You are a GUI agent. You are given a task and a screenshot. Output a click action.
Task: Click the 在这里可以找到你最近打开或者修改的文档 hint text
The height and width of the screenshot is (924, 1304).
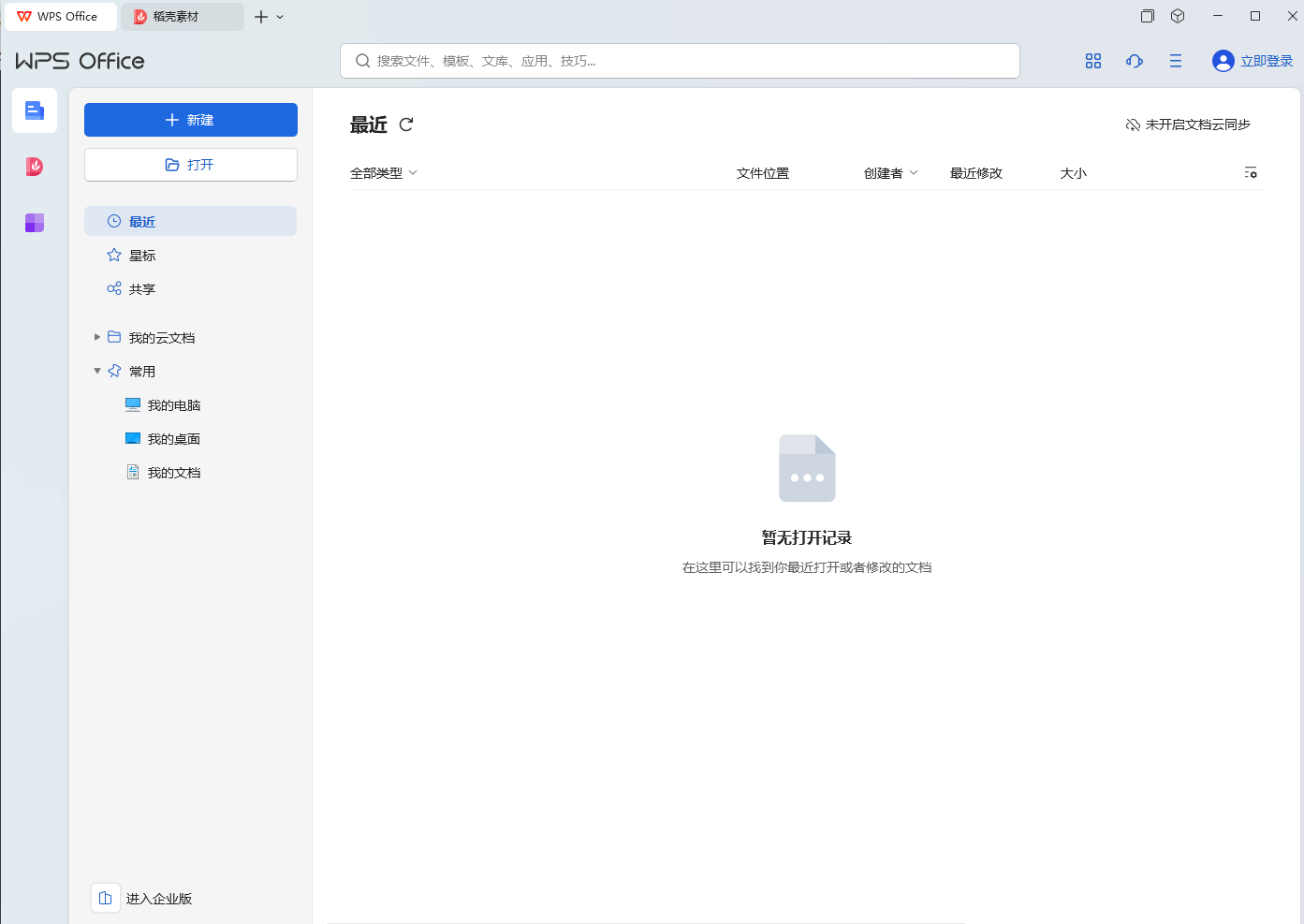click(807, 567)
